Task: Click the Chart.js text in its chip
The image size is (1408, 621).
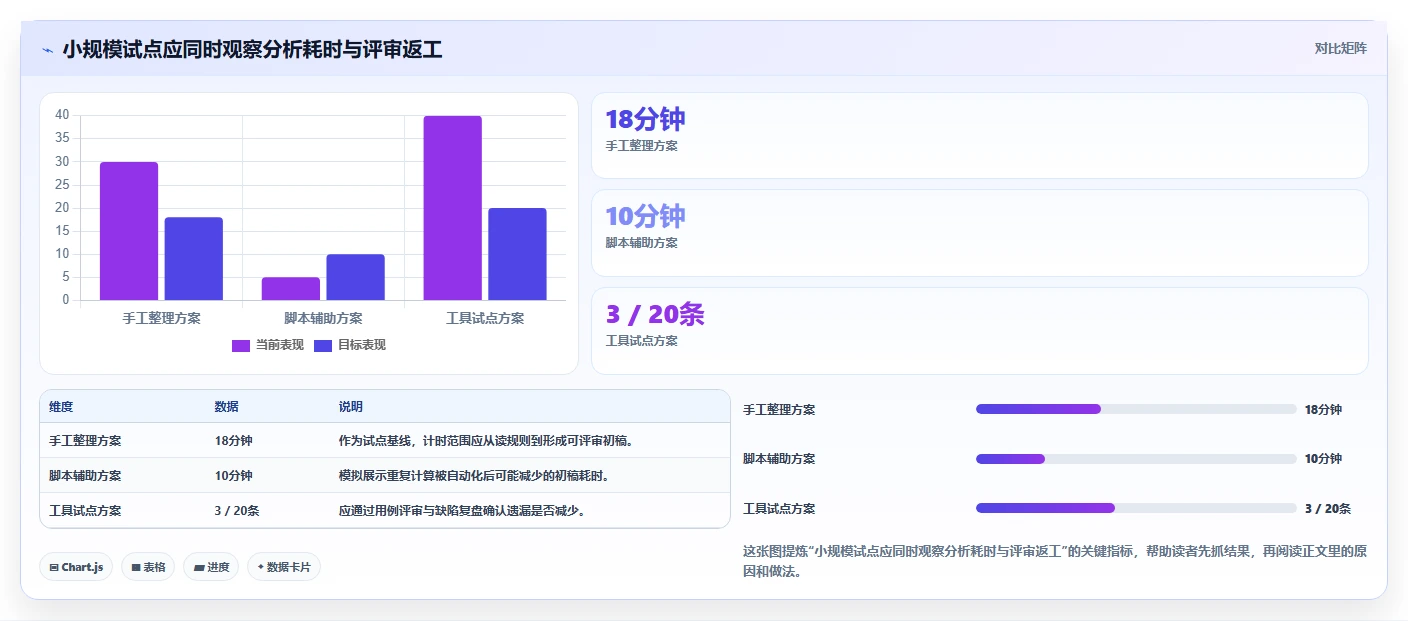Action: (x=82, y=567)
